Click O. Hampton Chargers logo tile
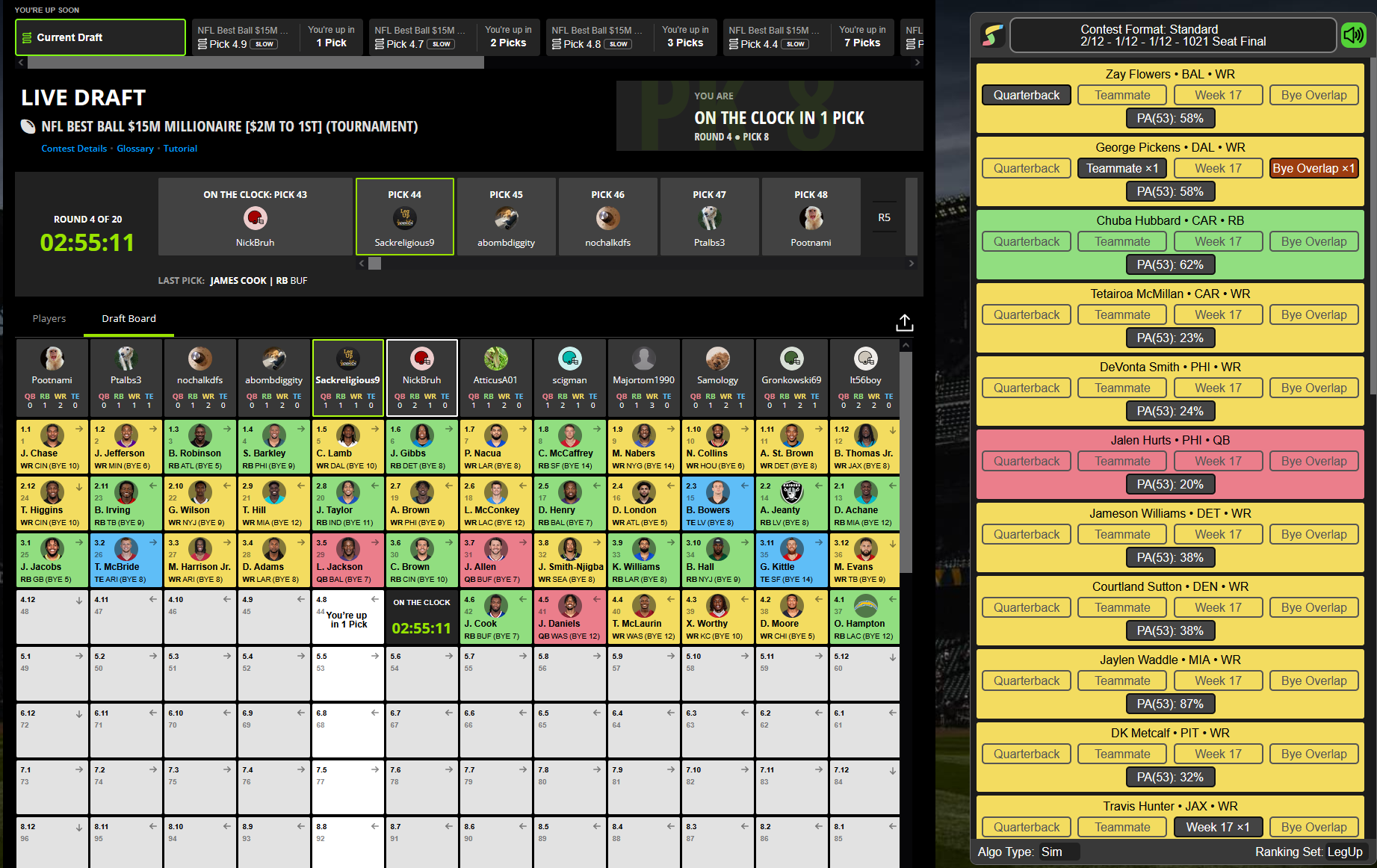The width and height of the screenshot is (1377, 868). pyautogui.click(x=865, y=606)
